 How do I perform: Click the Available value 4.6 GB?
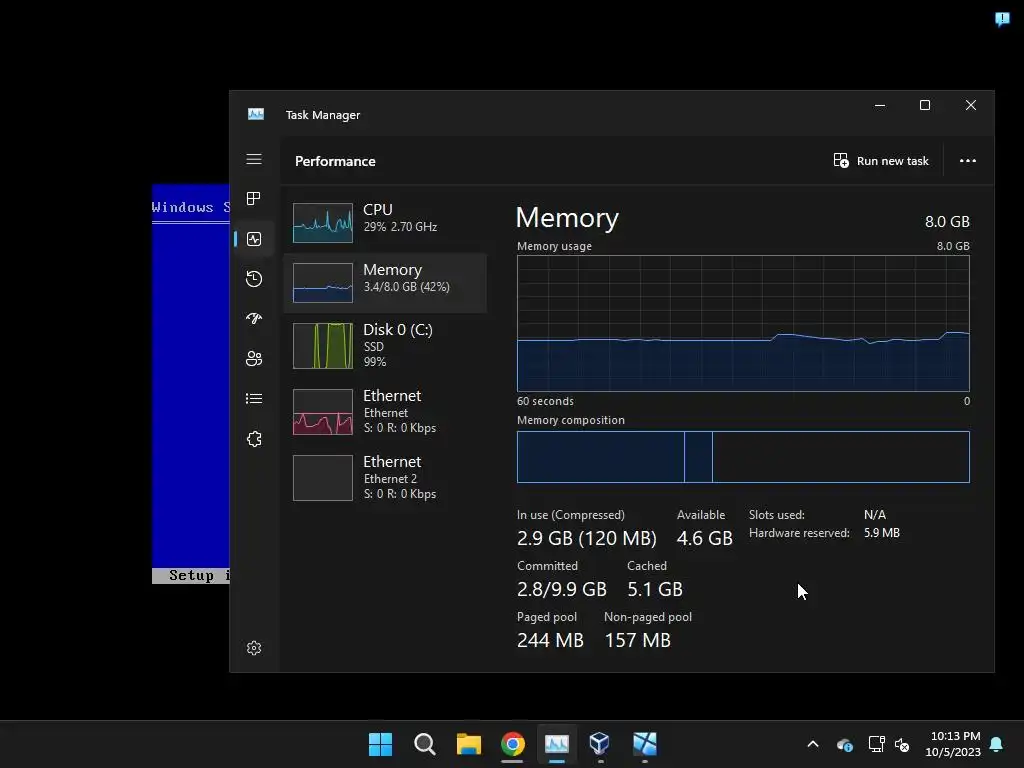(705, 538)
